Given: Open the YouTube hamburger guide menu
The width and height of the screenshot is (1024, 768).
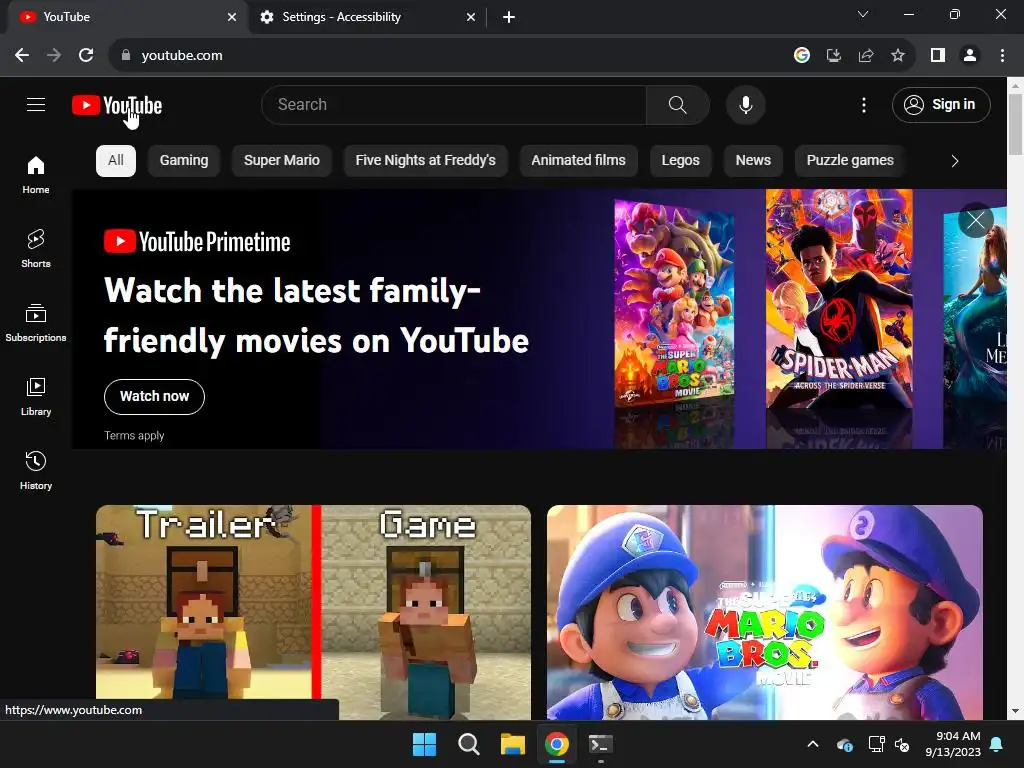Looking at the screenshot, I should point(36,104).
